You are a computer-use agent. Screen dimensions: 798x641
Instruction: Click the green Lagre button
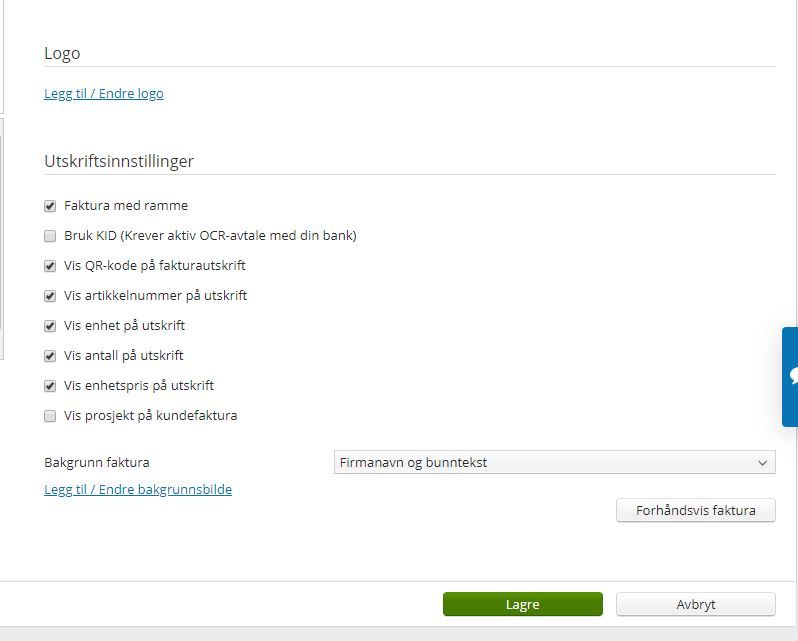pyautogui.click(x=522, y=604)
